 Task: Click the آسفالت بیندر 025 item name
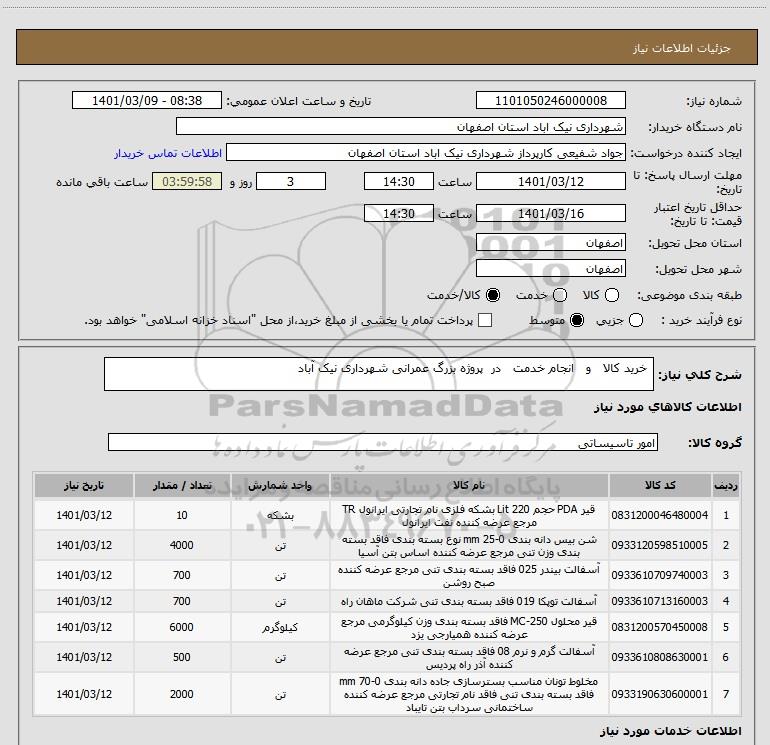coord(469,575)
